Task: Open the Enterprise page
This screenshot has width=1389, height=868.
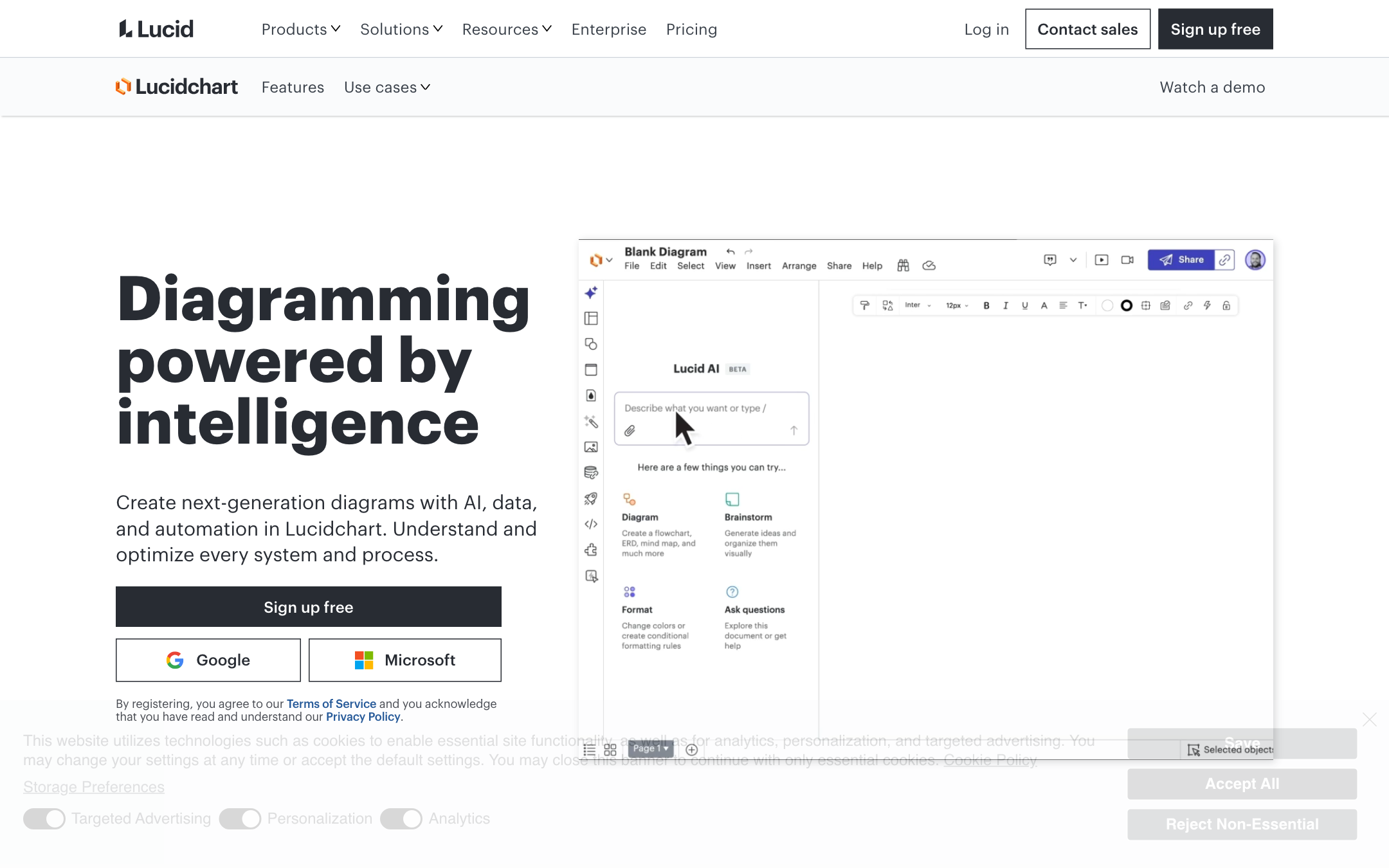Action: tap(609, 29)
